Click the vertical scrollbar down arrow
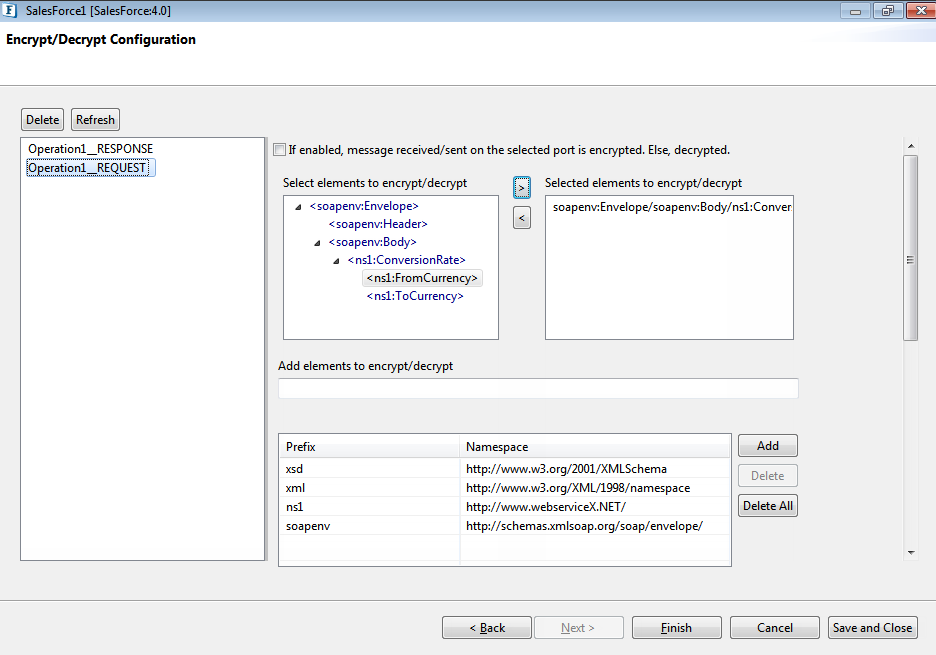 pos(910,553)
